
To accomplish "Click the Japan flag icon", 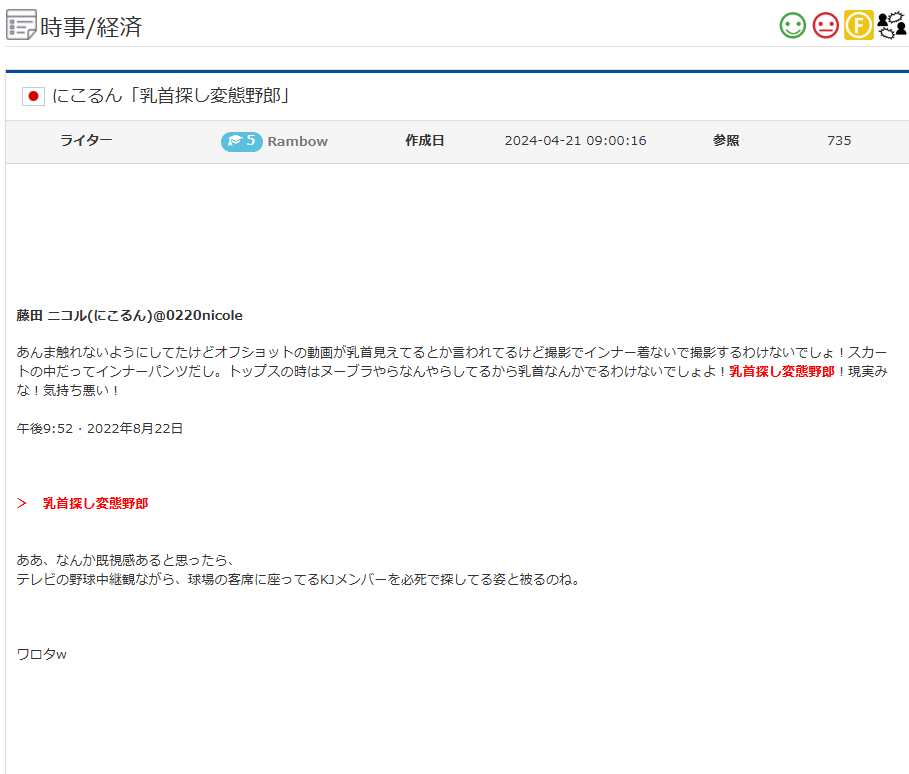I will point(33,97).
